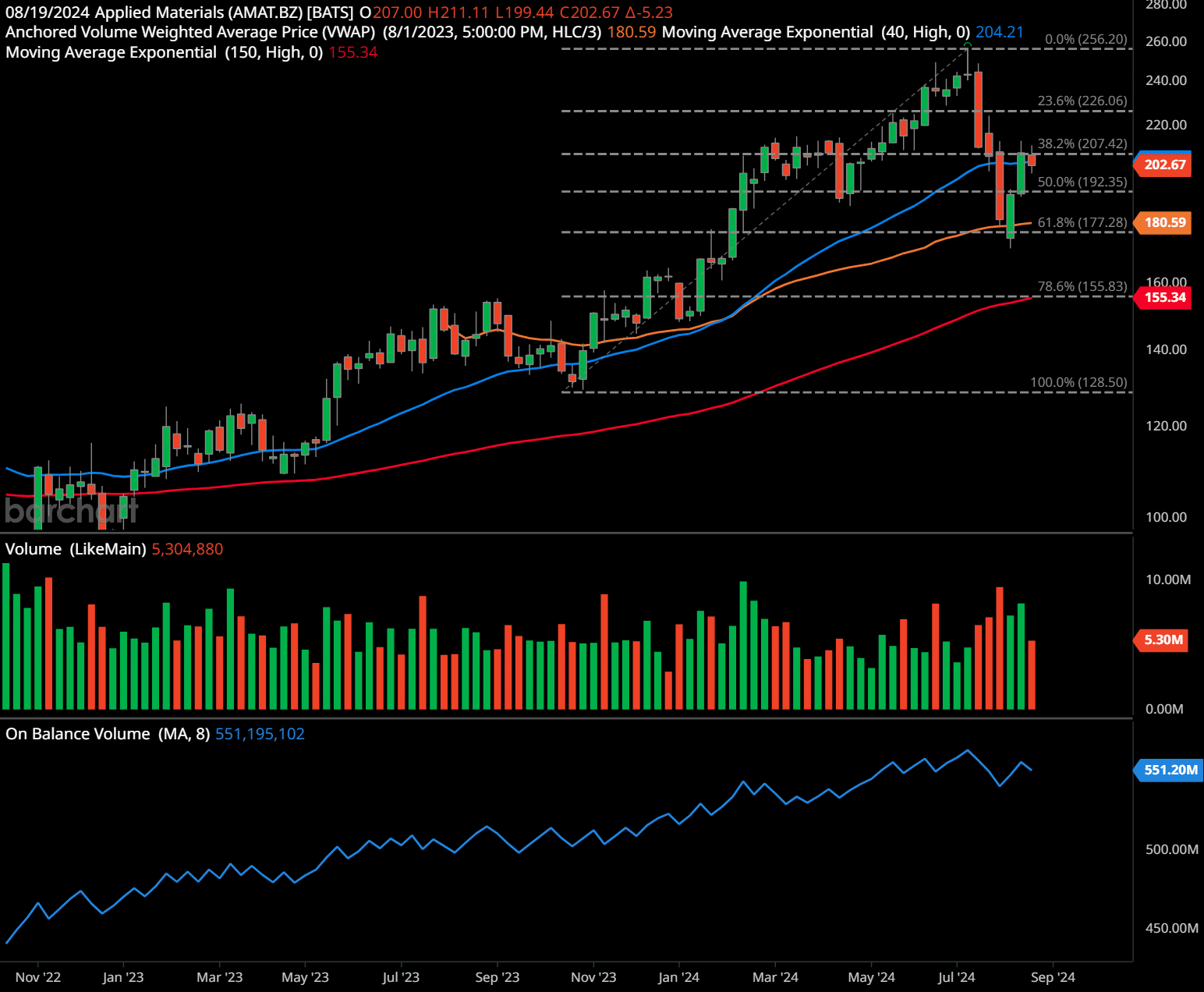Click the 500.00M OBV axis label

tap(1171, 849)
